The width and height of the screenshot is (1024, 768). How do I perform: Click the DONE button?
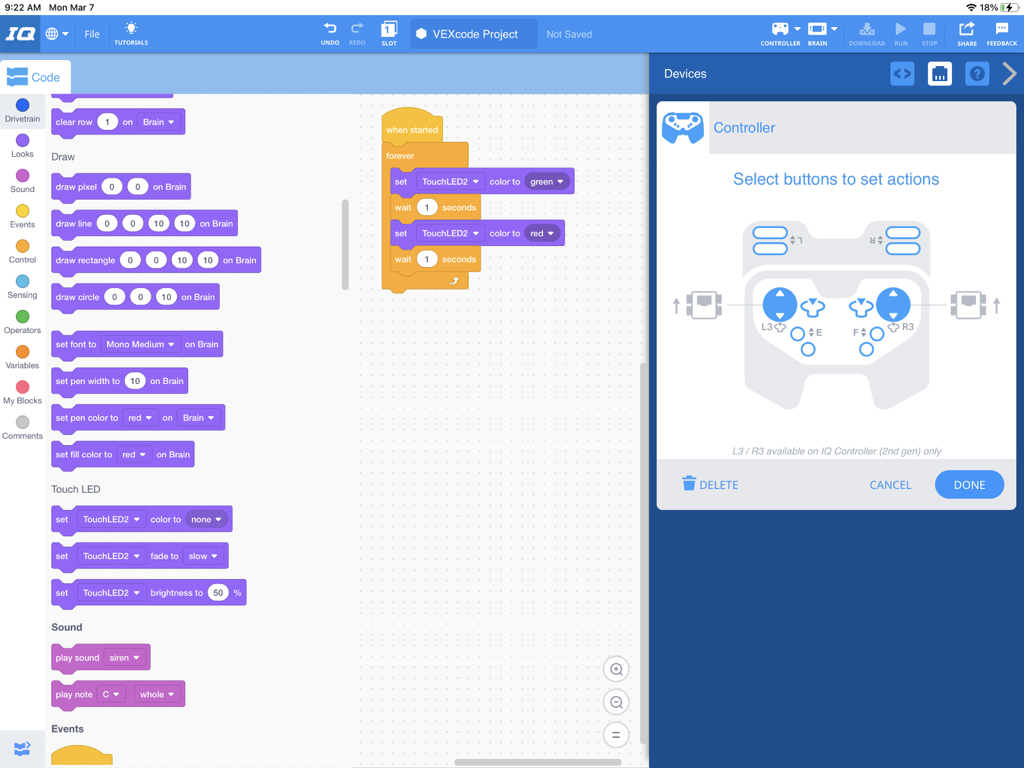point(969,485)
